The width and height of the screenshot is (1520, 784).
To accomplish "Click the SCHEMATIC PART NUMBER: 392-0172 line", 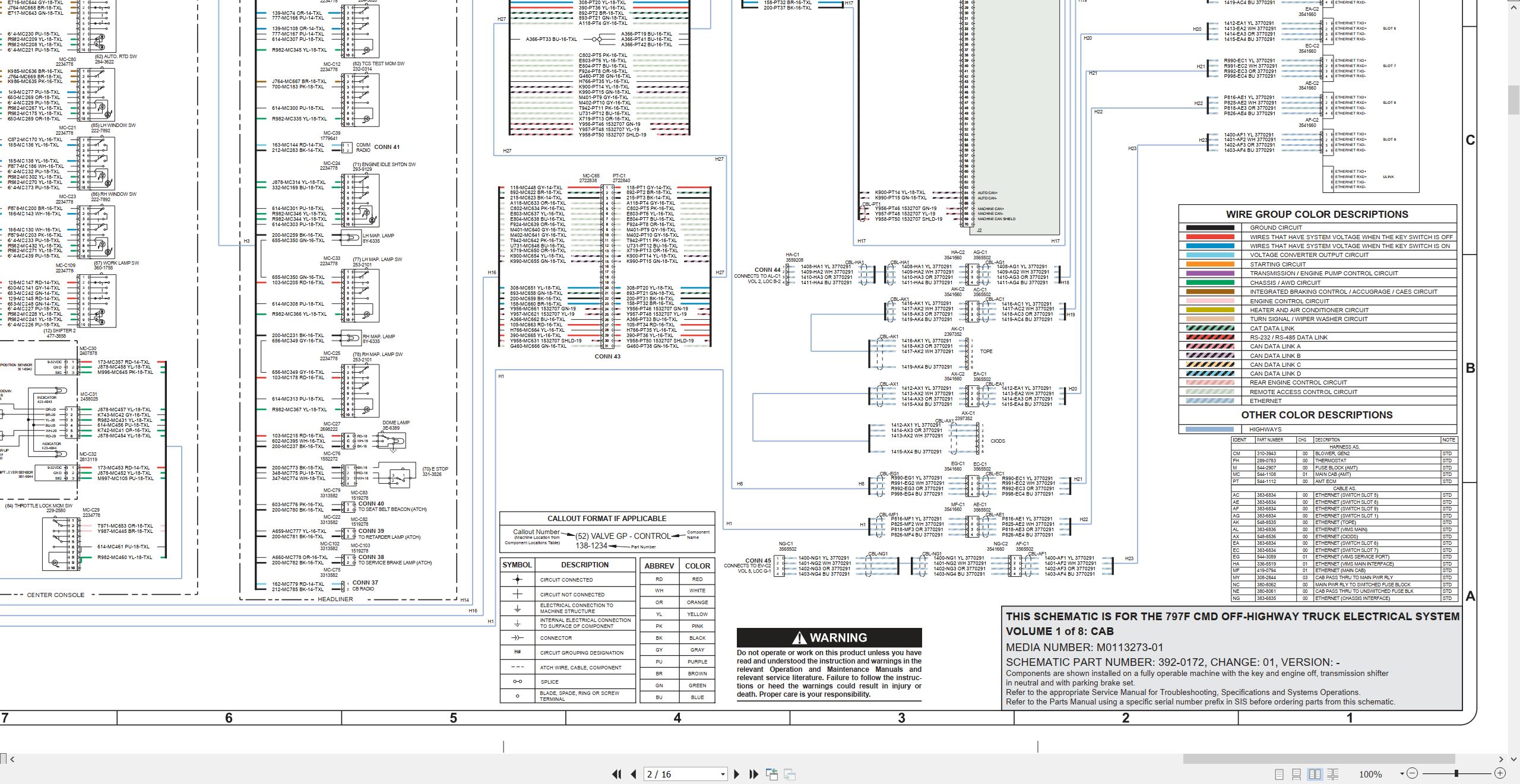I will tap(1173, 662).
